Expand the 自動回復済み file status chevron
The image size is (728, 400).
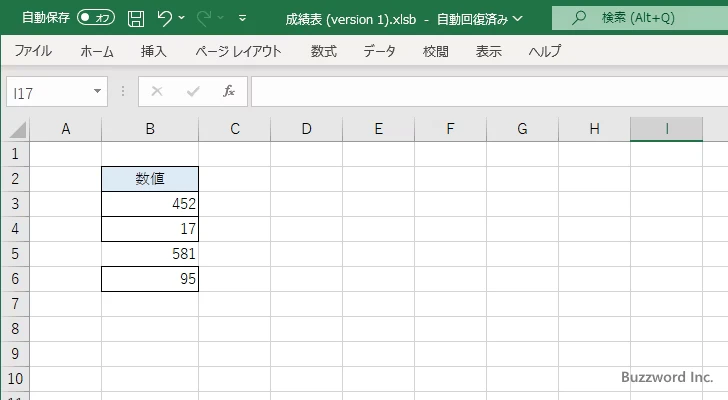tap(518, 19)
